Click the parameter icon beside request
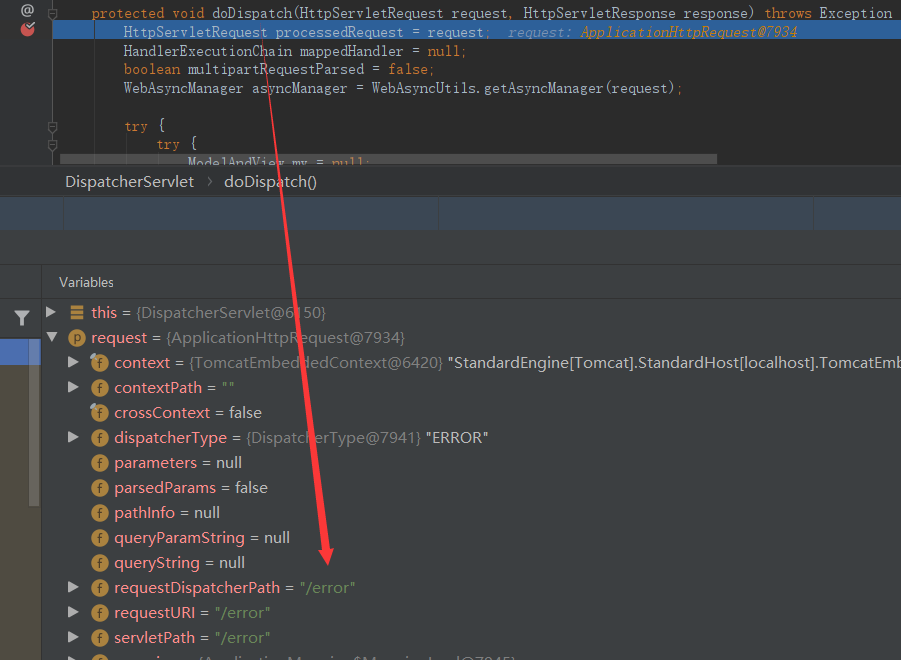The height and width of the screenshot is (660, 901). tap(77, 338)
